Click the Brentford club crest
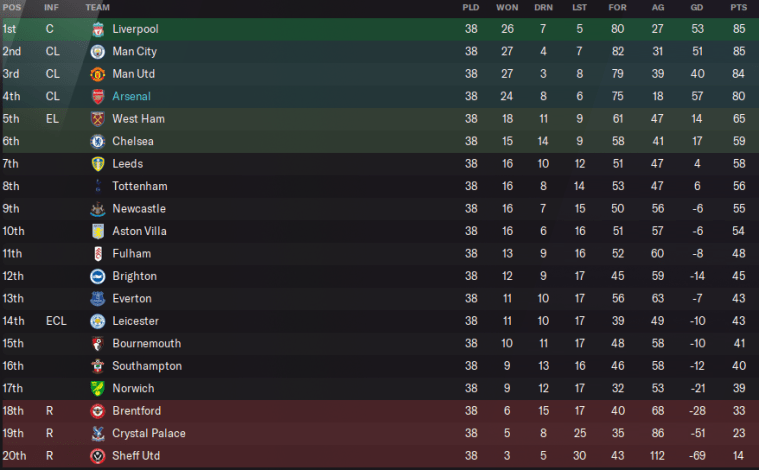The height and width of the screenshot is (470, 759). 97,411
